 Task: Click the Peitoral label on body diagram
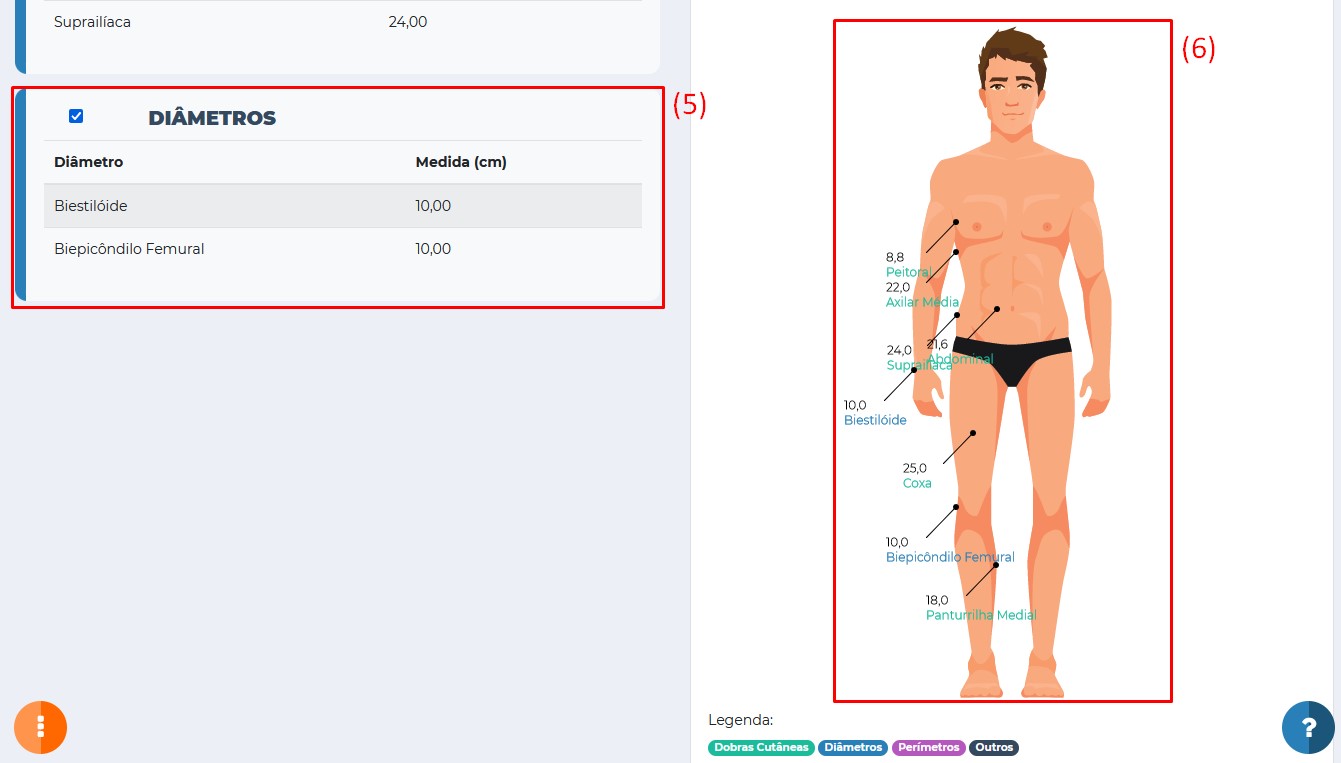tap(908, 272)
